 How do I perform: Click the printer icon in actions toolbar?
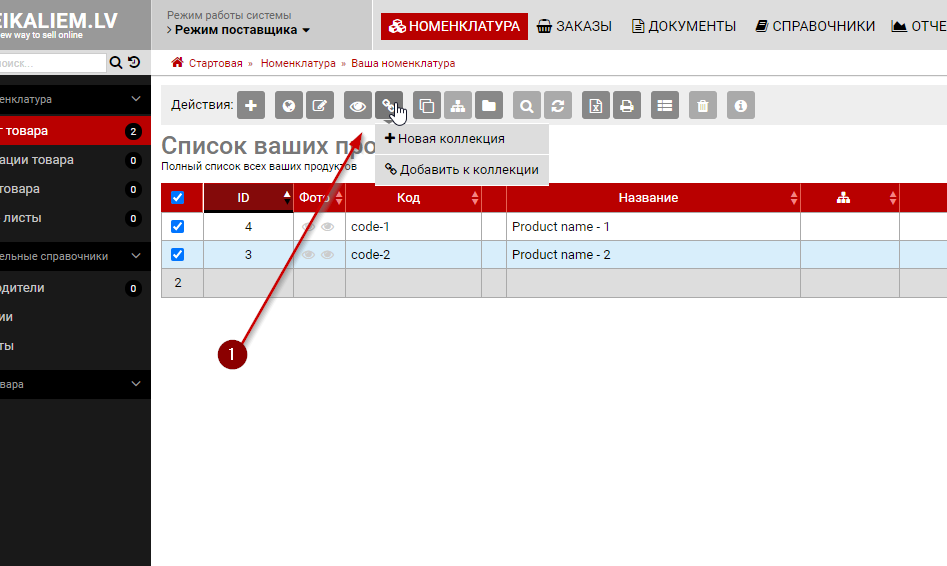point(626,105)
